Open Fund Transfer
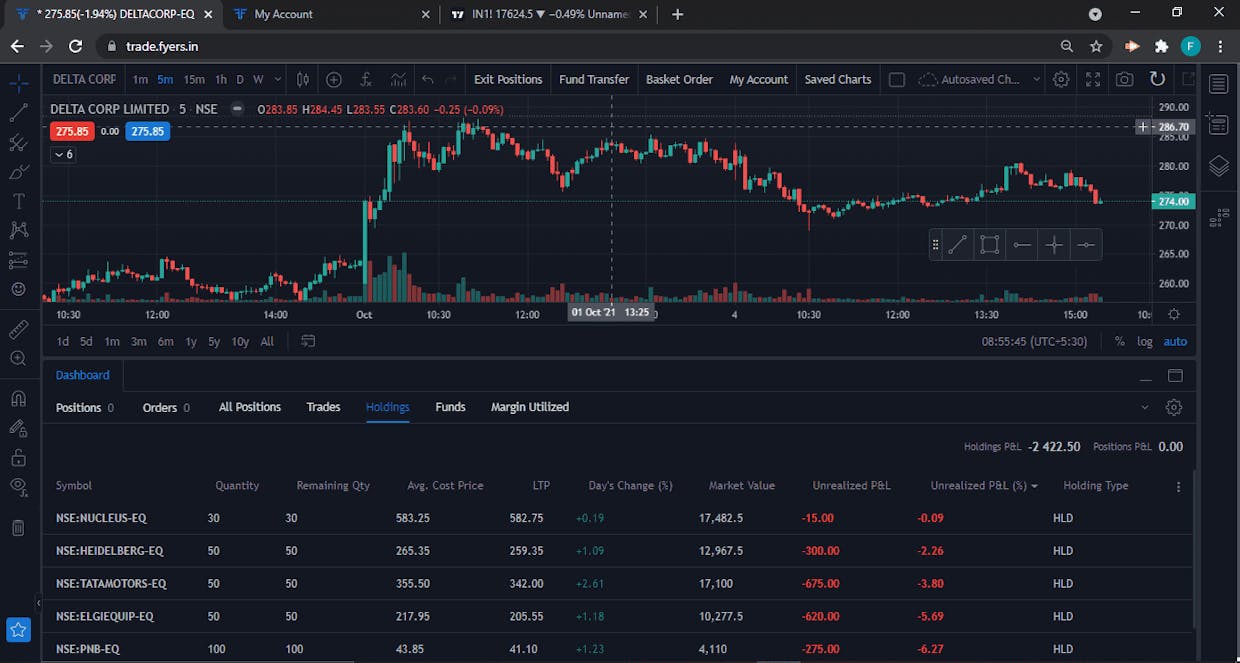Viewport: 1240px width, 663px height. (594, 79)
